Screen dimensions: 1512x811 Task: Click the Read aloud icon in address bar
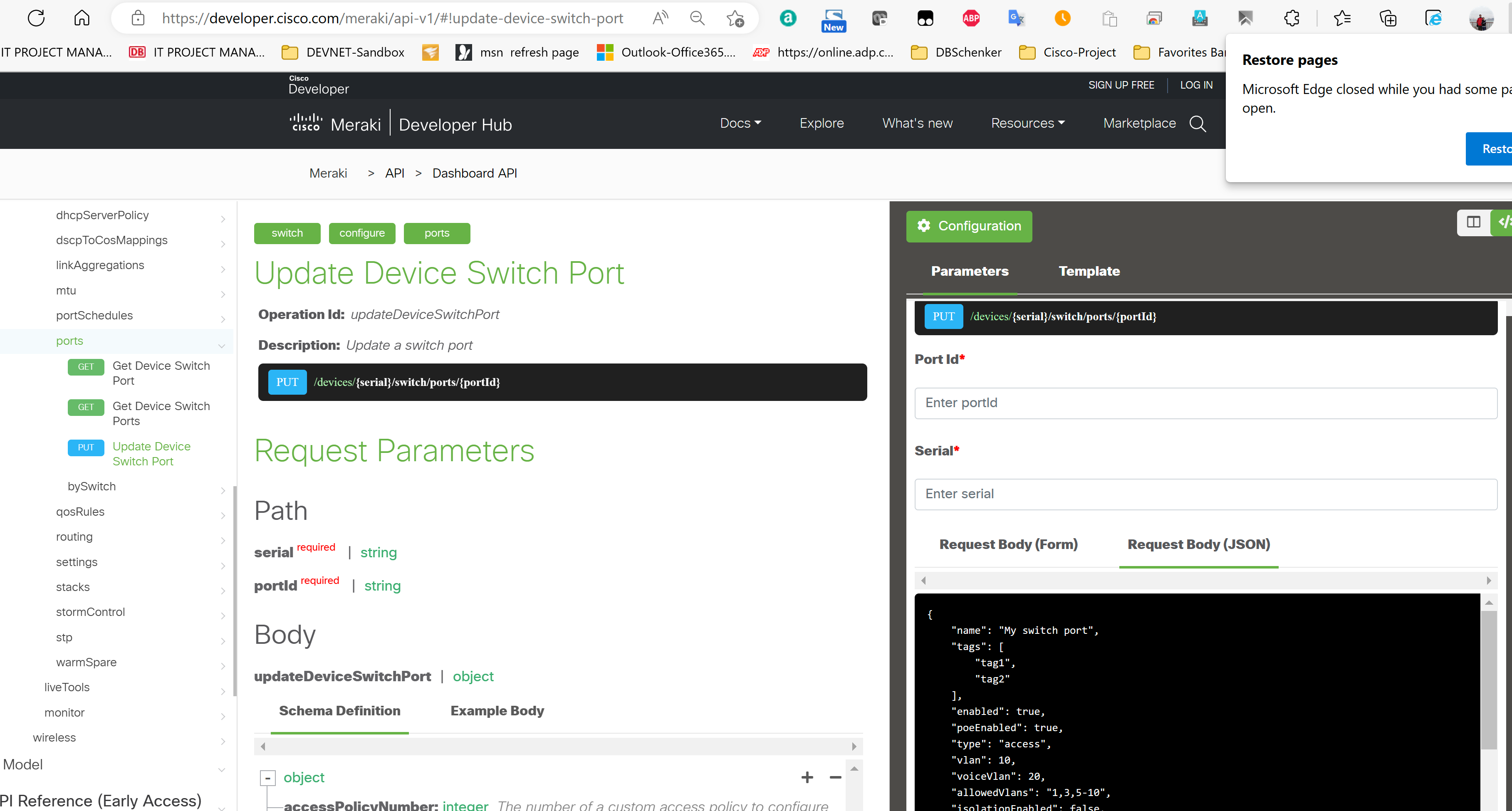coord(660,18)
